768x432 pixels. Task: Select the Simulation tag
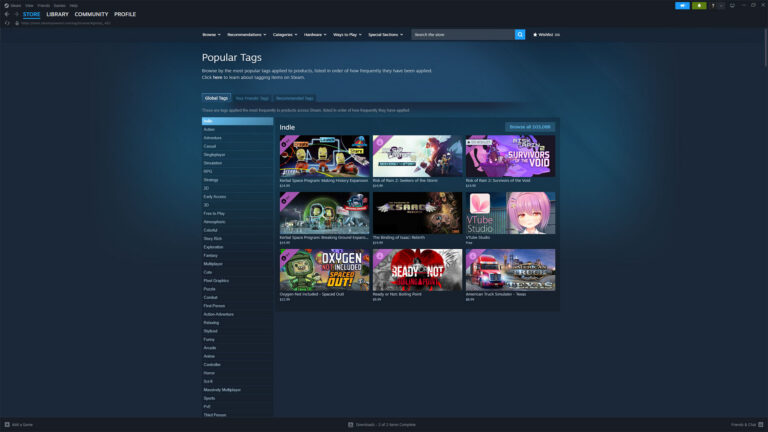point(237,163)
